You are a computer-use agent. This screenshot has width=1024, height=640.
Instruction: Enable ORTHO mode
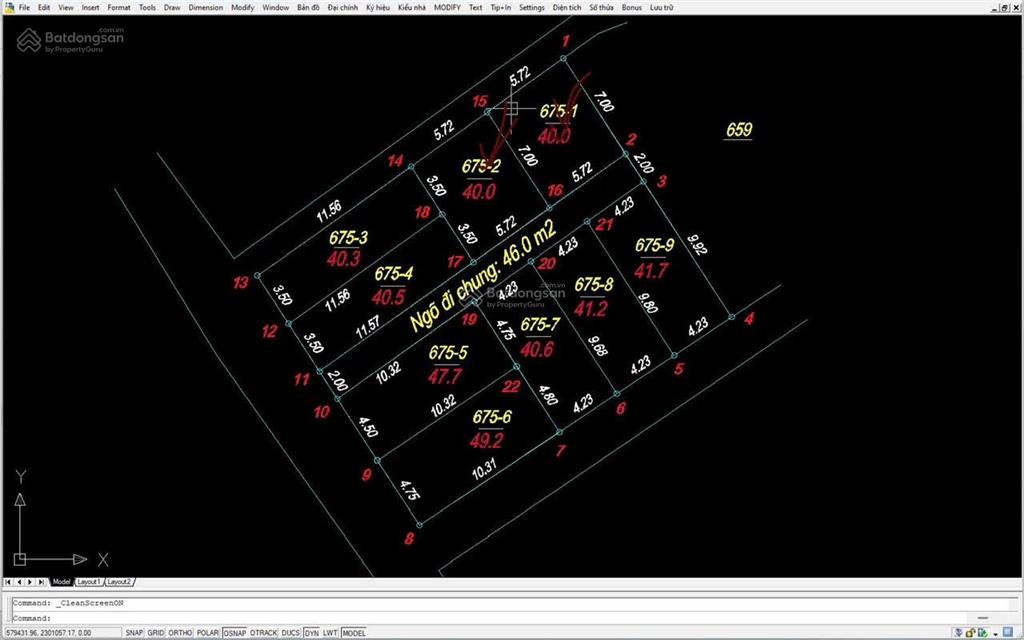tap(180, 633)
